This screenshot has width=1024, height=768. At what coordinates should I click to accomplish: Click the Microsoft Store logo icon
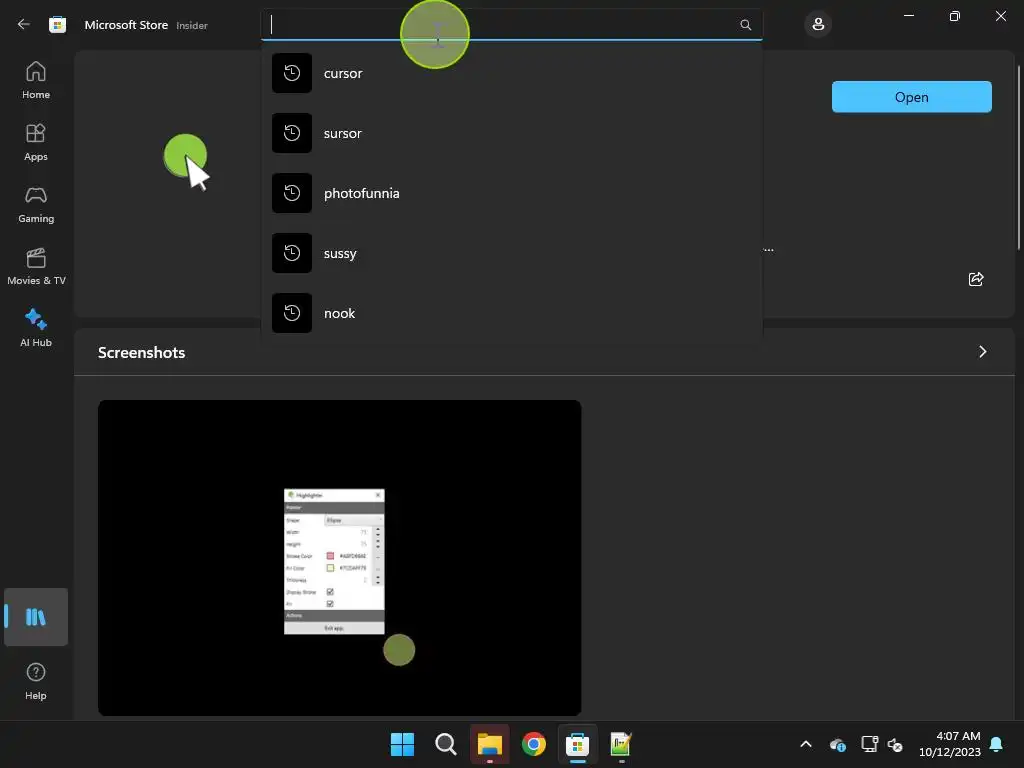(x=57, y=25)
